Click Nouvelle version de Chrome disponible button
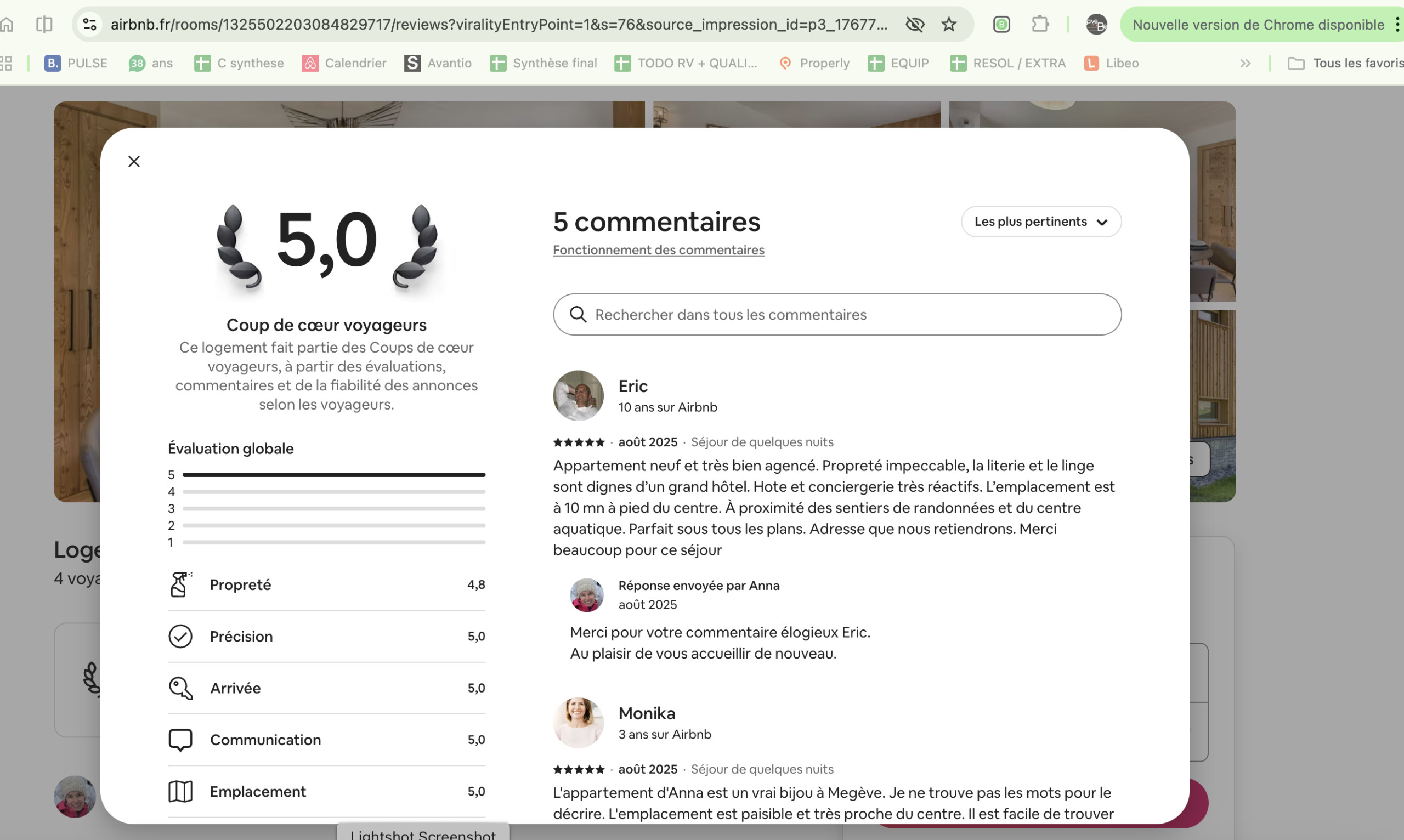Screen dimensions: 1404x840 [1258, 24]
